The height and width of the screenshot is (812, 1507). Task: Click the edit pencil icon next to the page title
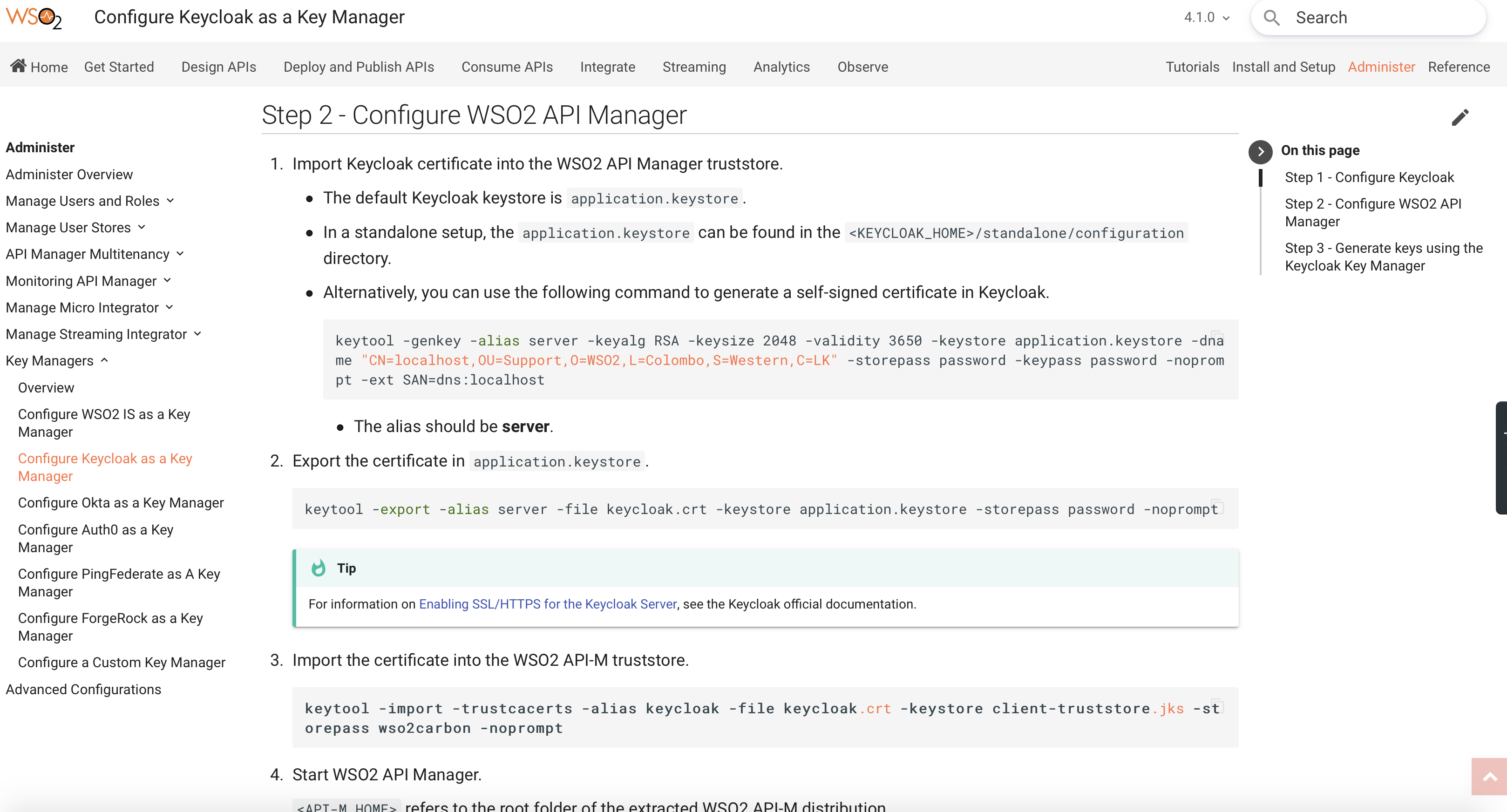pos(1460,117)
